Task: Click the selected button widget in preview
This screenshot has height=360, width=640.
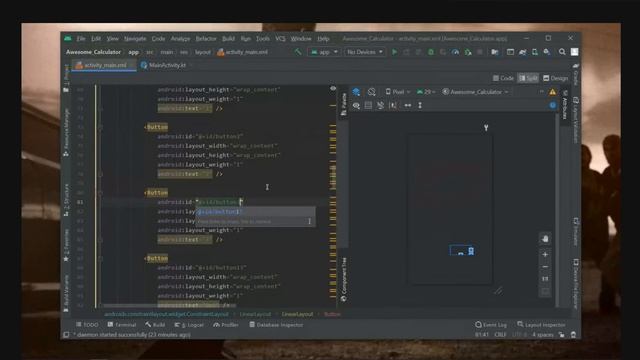Action: click(x=462, y=250)
